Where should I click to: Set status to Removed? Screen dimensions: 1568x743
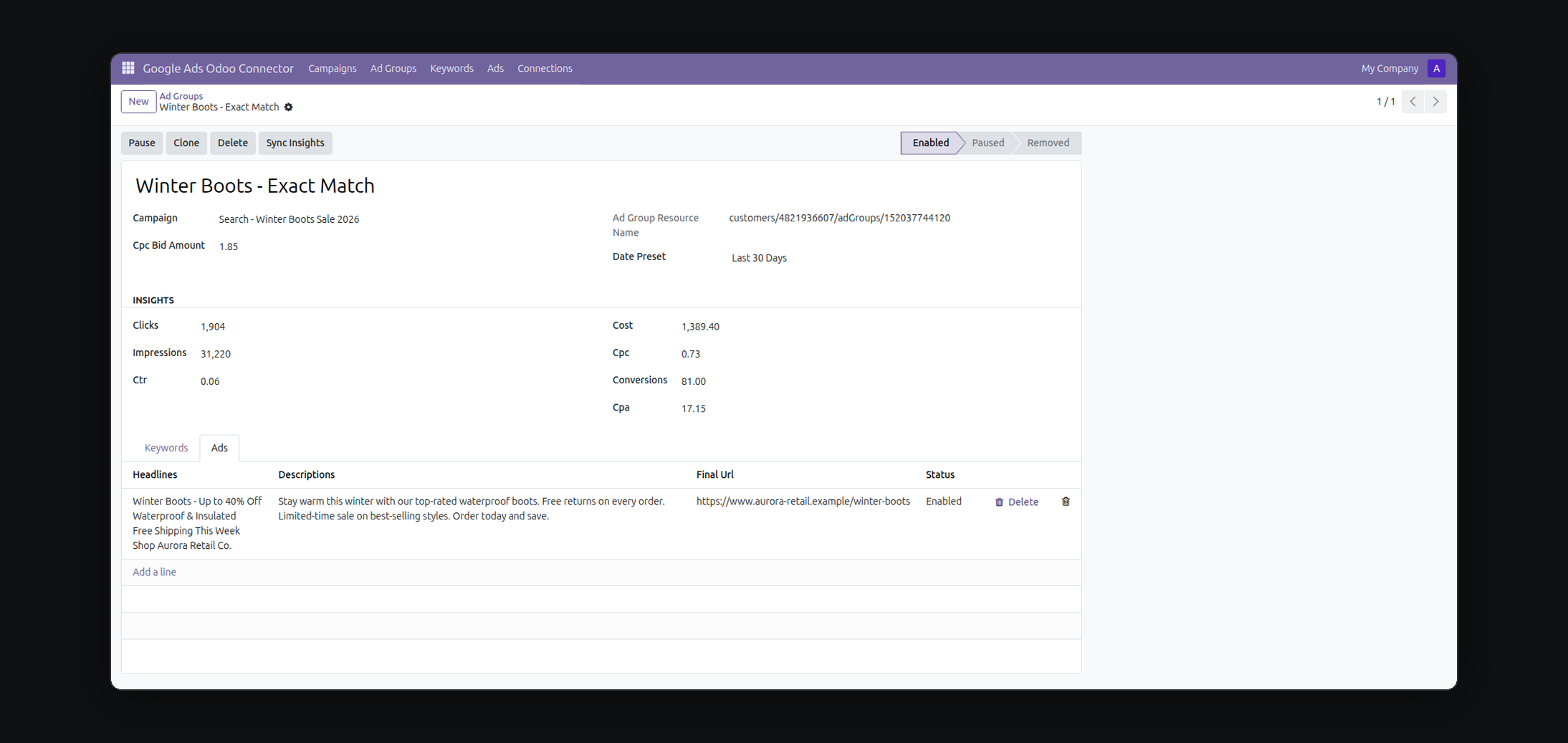pyautogui.click(x=1048, y=143)
